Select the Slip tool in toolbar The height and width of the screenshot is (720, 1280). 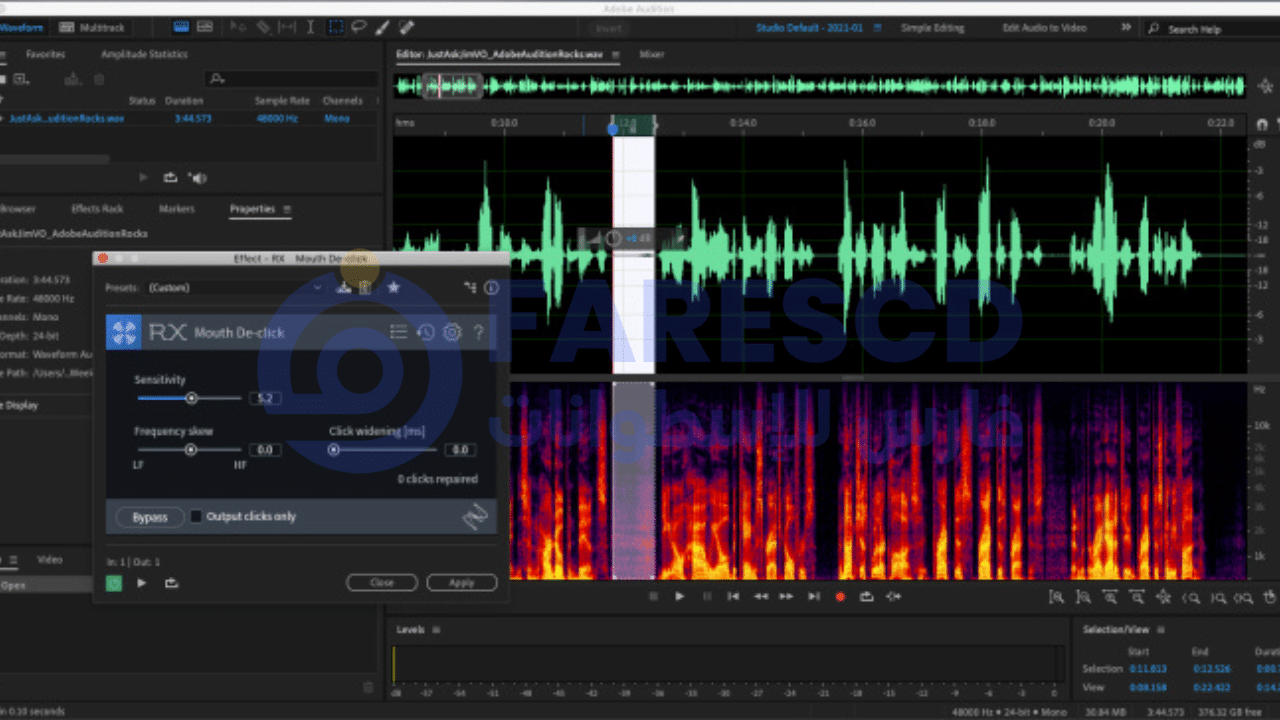(x=287, y=27)
